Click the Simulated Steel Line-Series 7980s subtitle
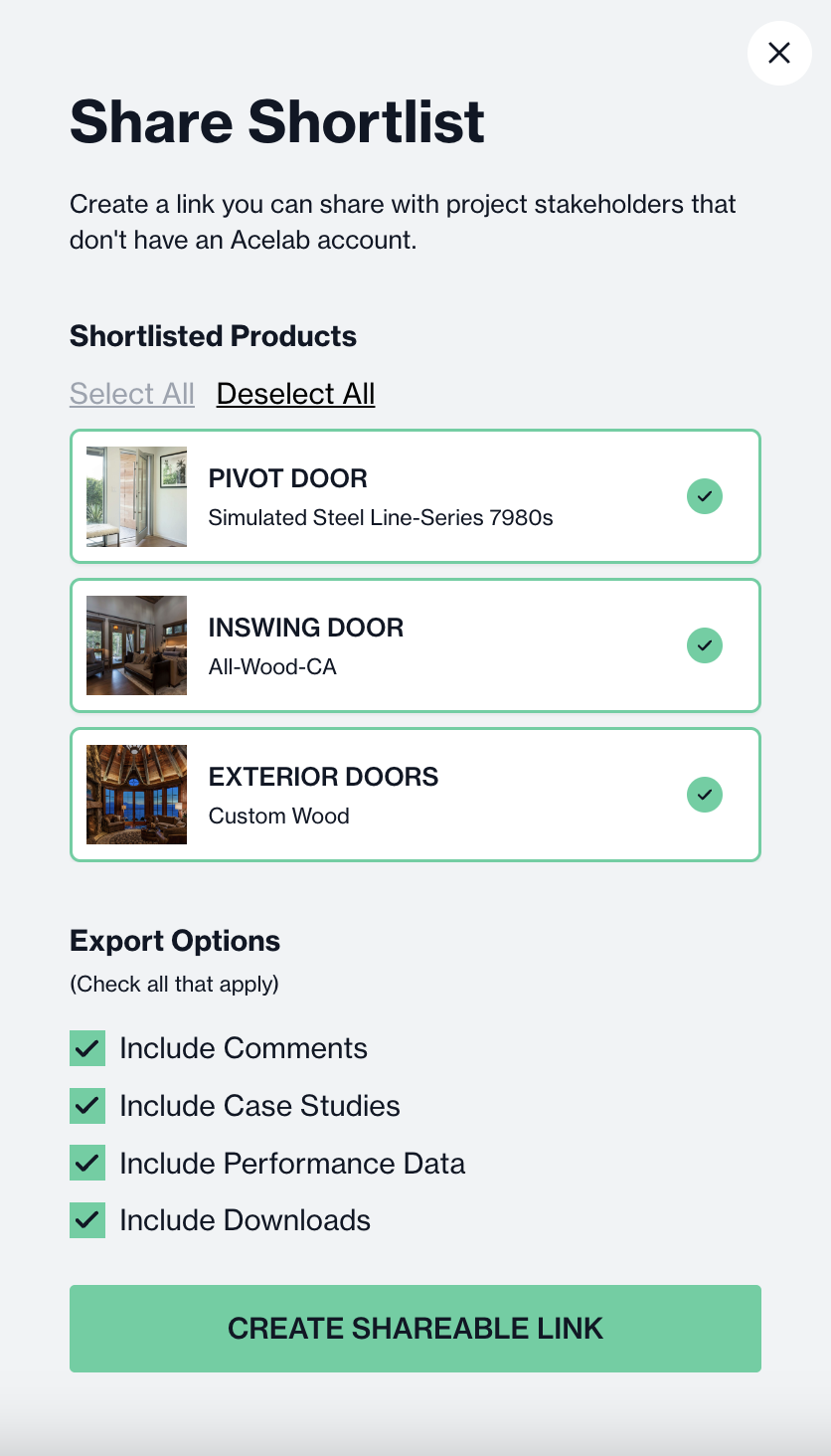 (381, 518)
